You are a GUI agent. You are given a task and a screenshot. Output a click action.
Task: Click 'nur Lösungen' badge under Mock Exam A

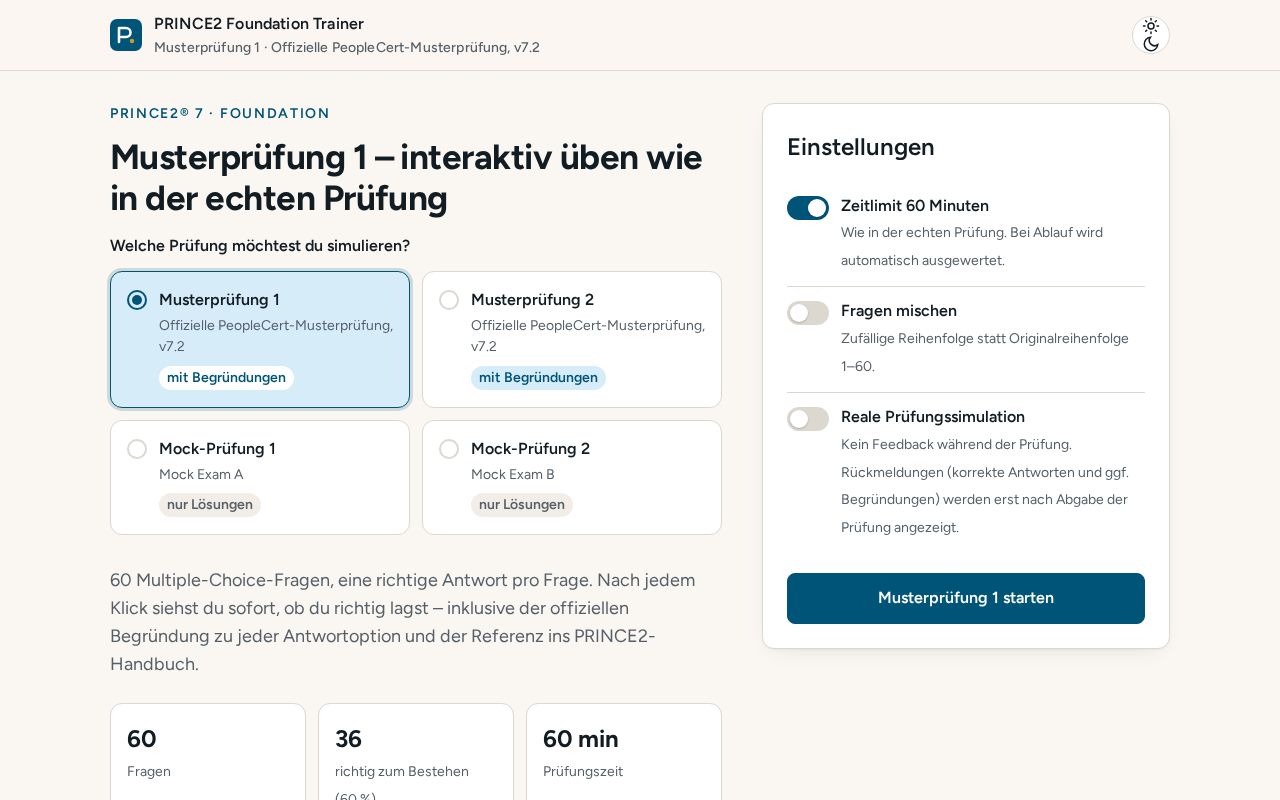click(210, 504)
